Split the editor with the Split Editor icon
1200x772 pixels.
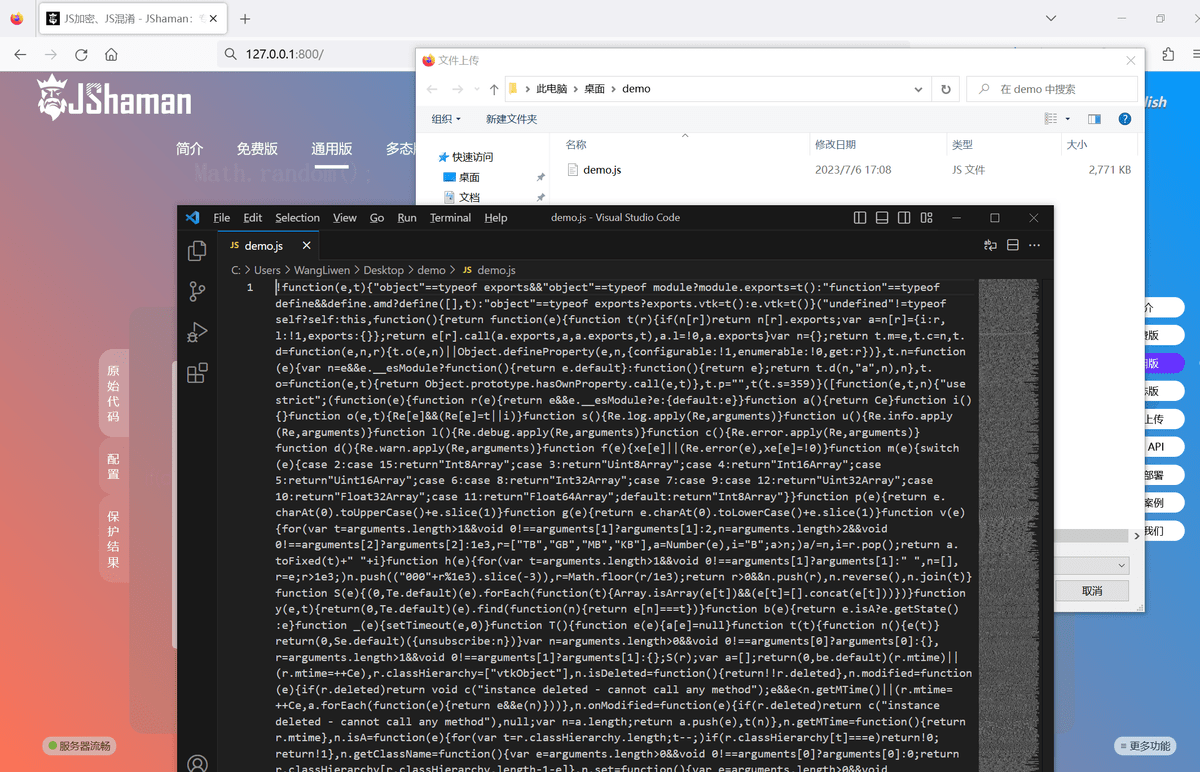click(x=1013, y=244)
